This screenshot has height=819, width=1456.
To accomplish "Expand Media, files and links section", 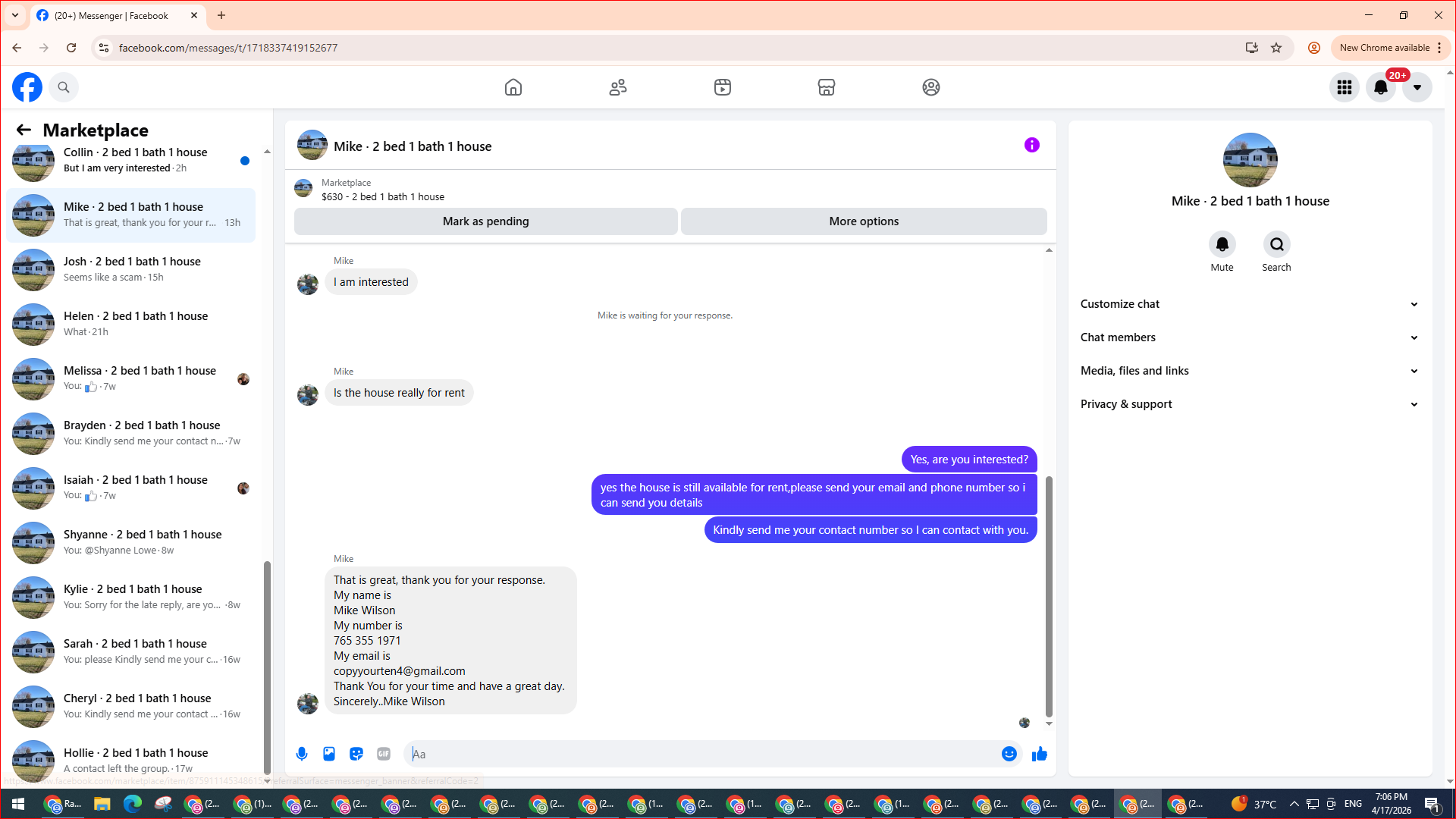I will [1249, 371].
